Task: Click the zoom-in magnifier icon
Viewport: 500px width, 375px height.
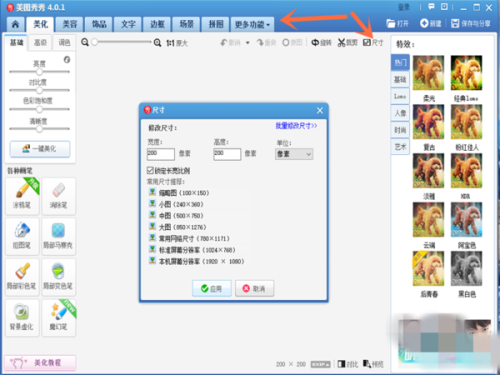Action: tap(157, 43)
